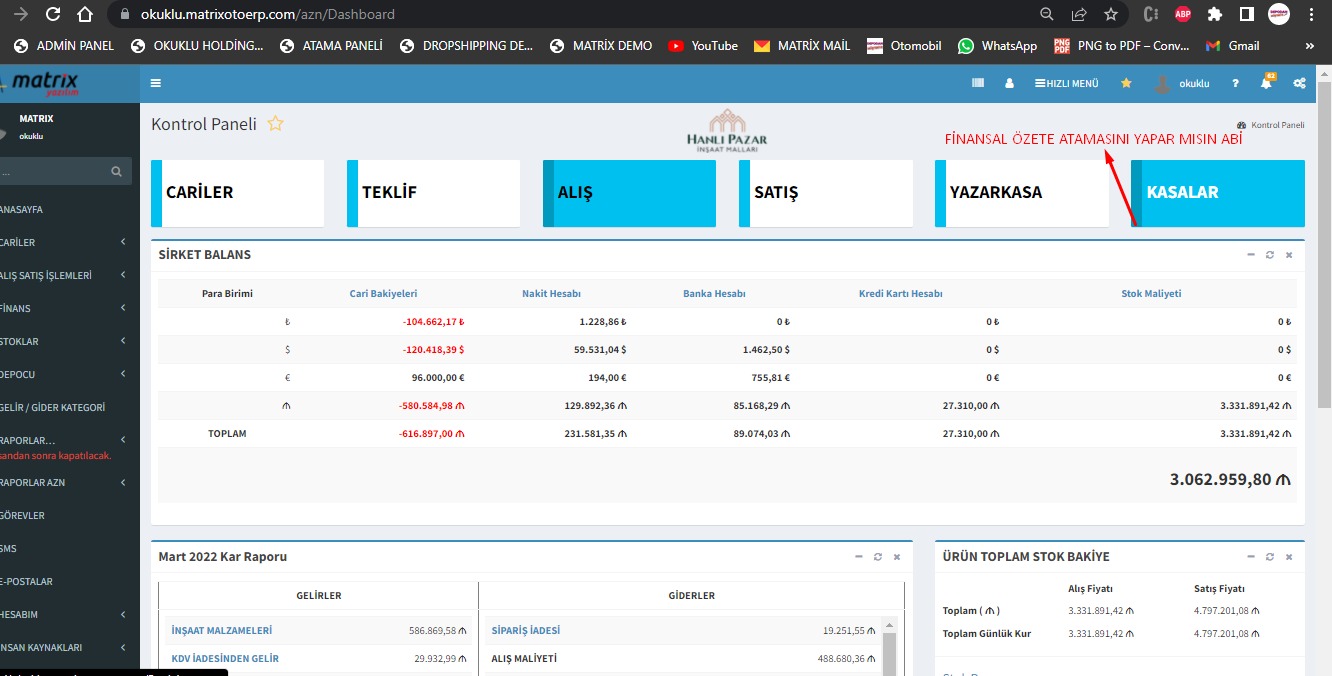Screen dimensions: 1332x676
Task: Open the Hızlı Menü
Action: [x=1067, y=84]
